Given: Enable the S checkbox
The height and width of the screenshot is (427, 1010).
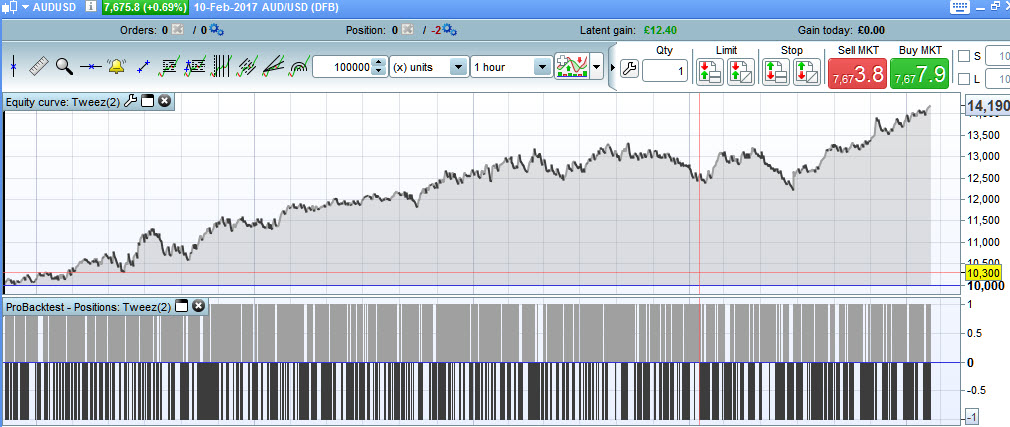Looking at the screenshot, I should (x=964, y=56).
